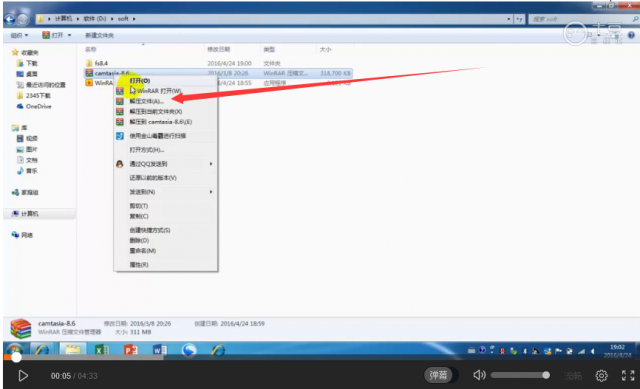
Task: Open the video player settings gear
Action: [x=601, y=376]
